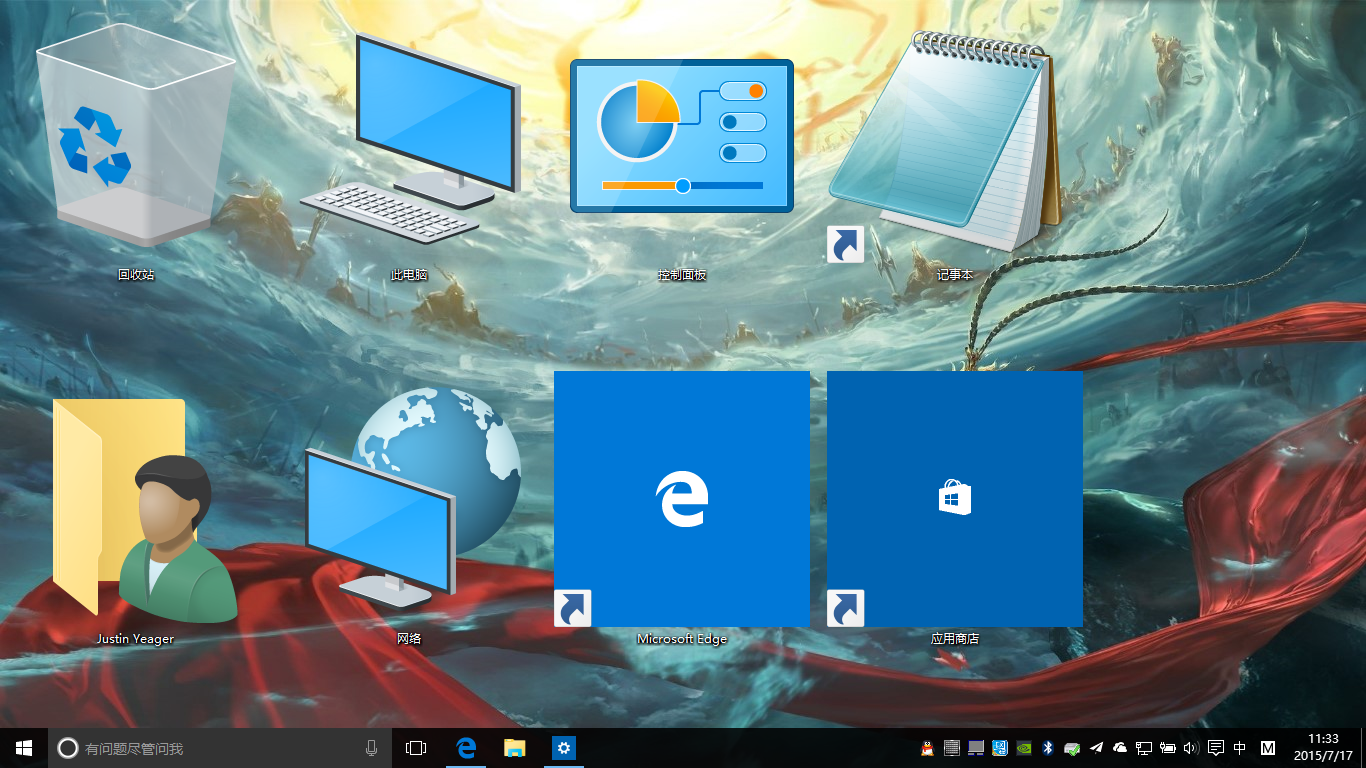Open OneDrive from the system tray
The image size is (1366, 768).
(1119, 747)
